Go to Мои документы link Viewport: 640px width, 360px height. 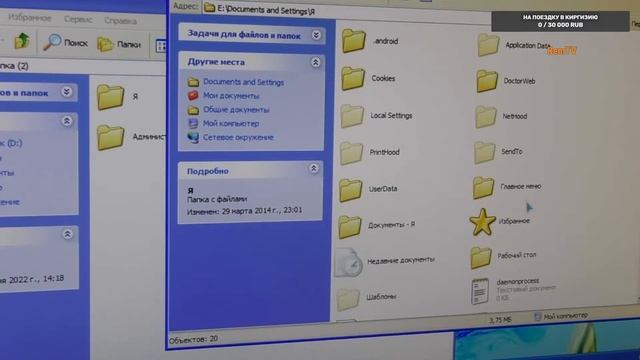[x=231, y=96]
